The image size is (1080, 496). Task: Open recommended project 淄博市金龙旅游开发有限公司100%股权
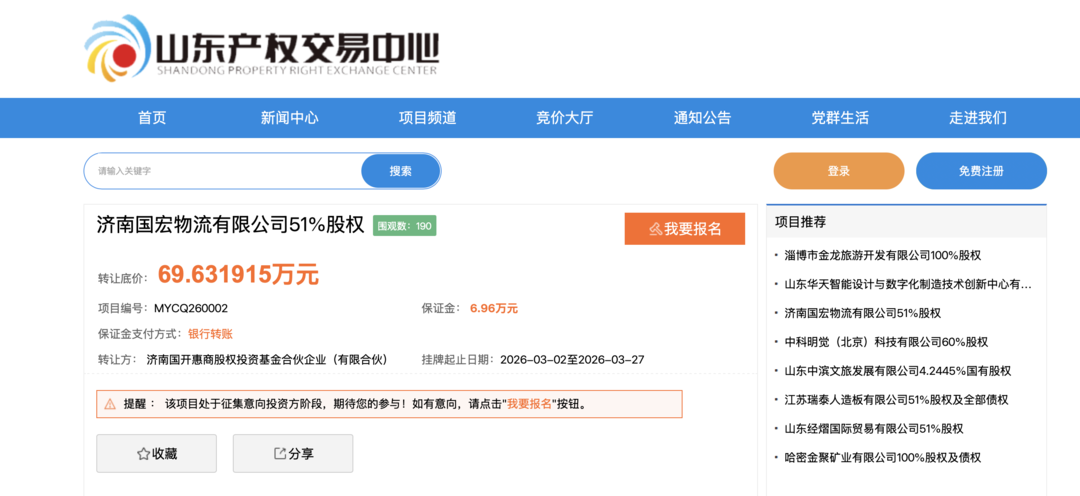coord(882,256)
